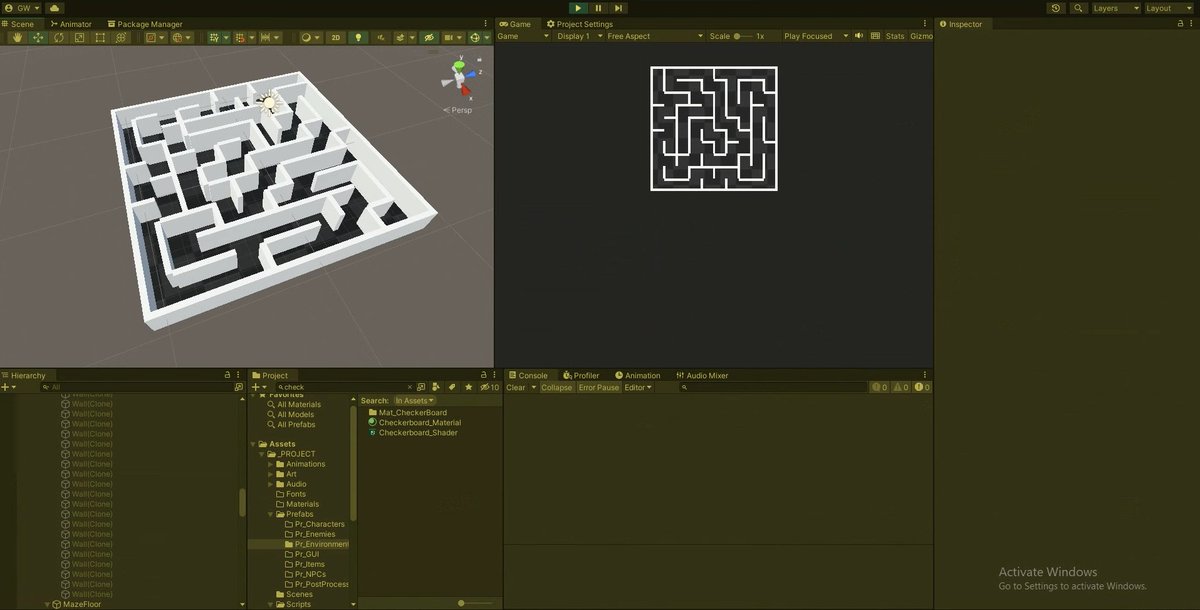Add new object with Hierarchy plus button

[x=8, y=387]
